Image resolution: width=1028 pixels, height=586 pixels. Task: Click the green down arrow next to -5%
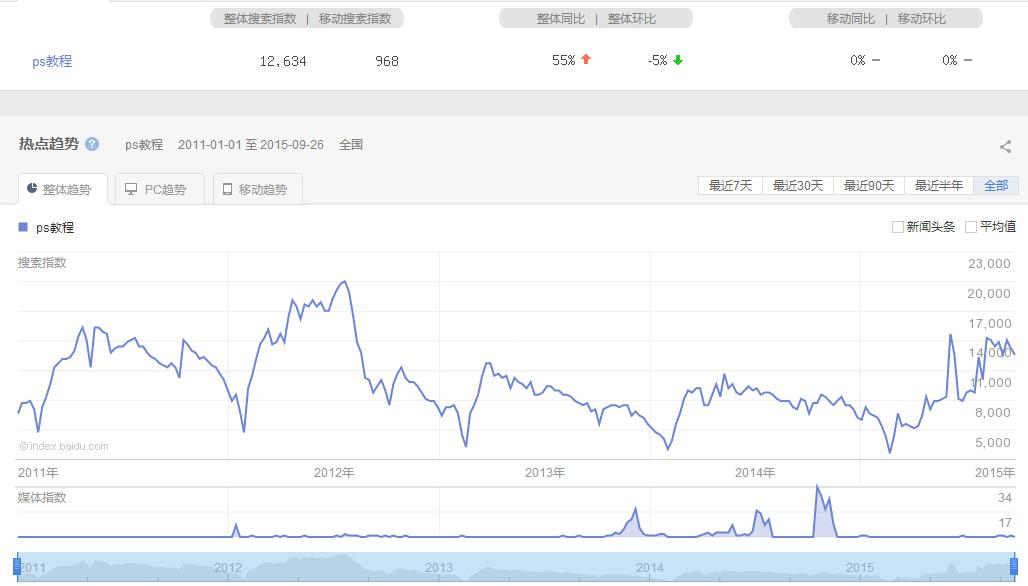click(x=678, y=60)
